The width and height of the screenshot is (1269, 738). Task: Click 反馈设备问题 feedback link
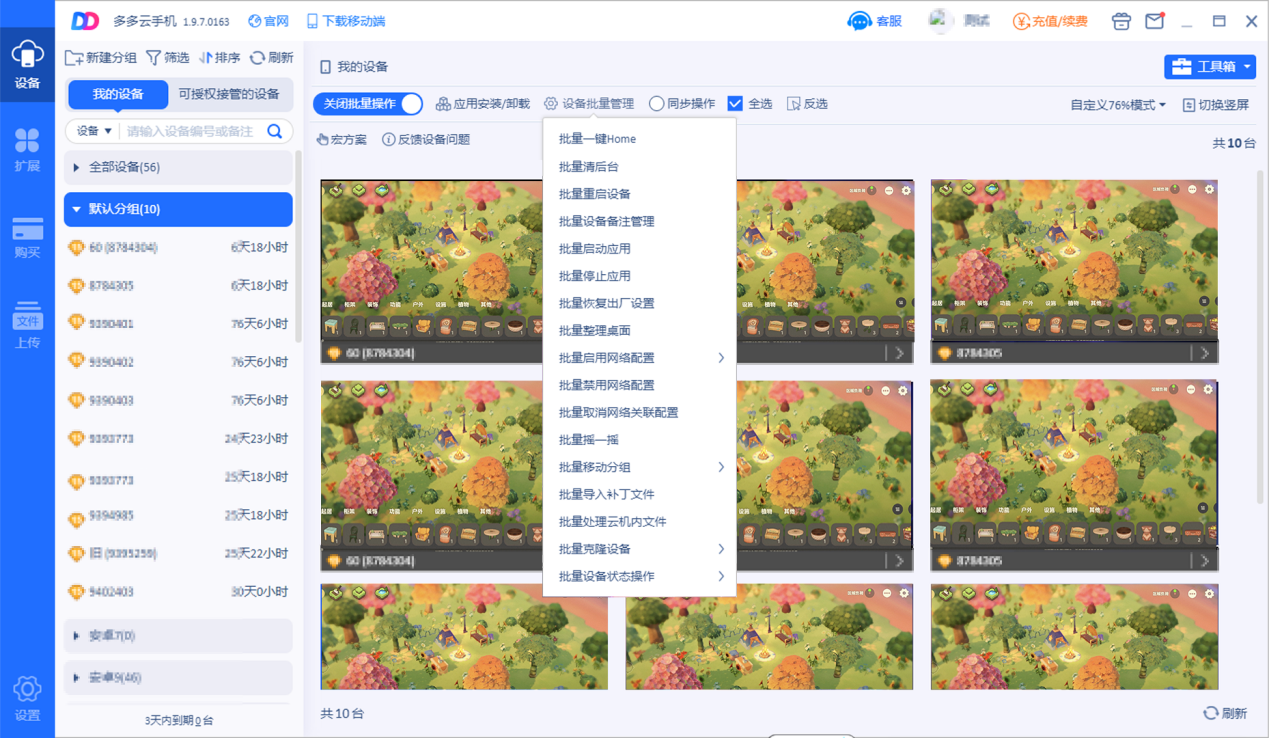coord(426,140)
